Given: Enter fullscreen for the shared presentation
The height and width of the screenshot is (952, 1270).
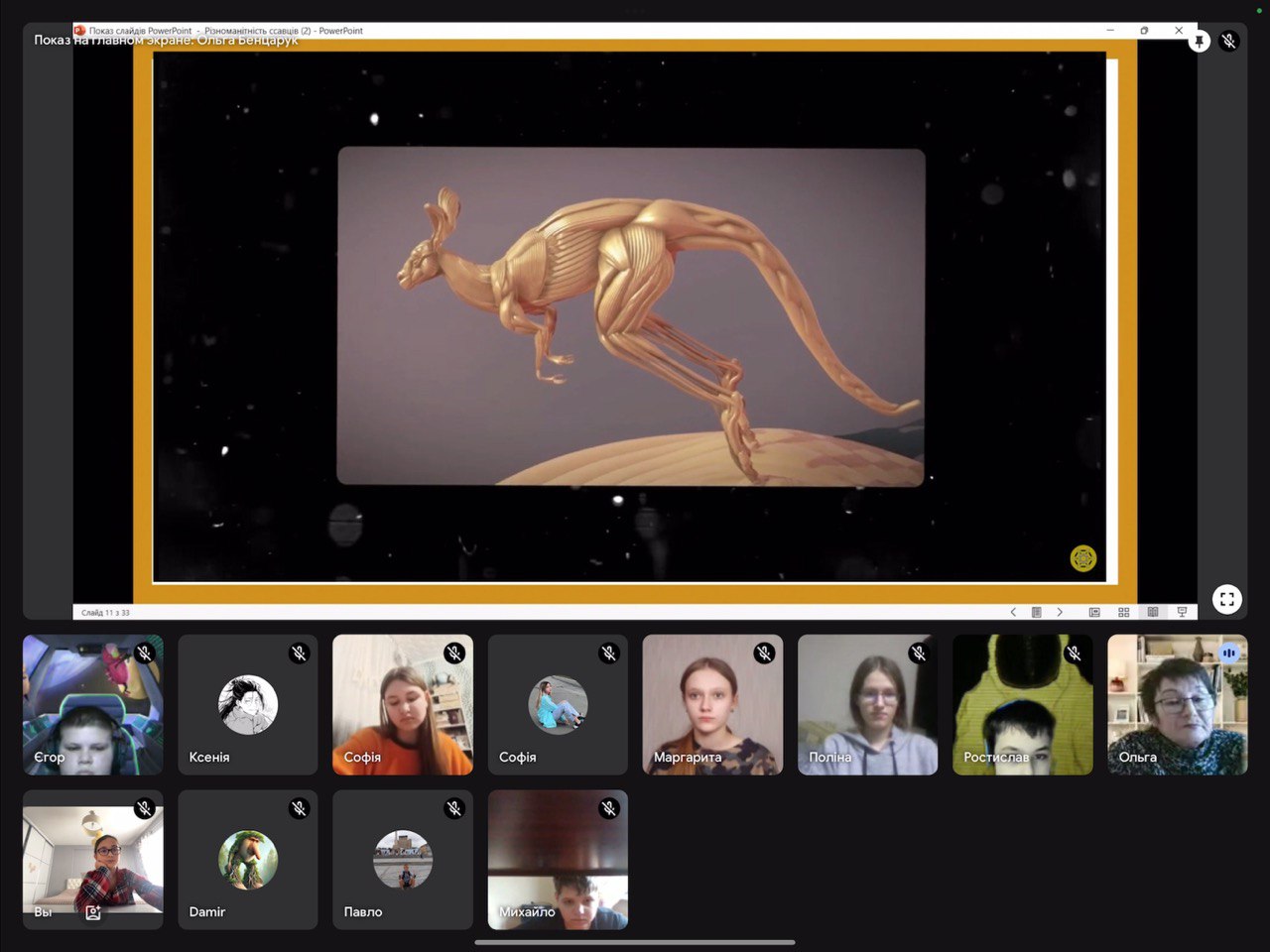Looking at the screenshot, I should click(1227, 599).
